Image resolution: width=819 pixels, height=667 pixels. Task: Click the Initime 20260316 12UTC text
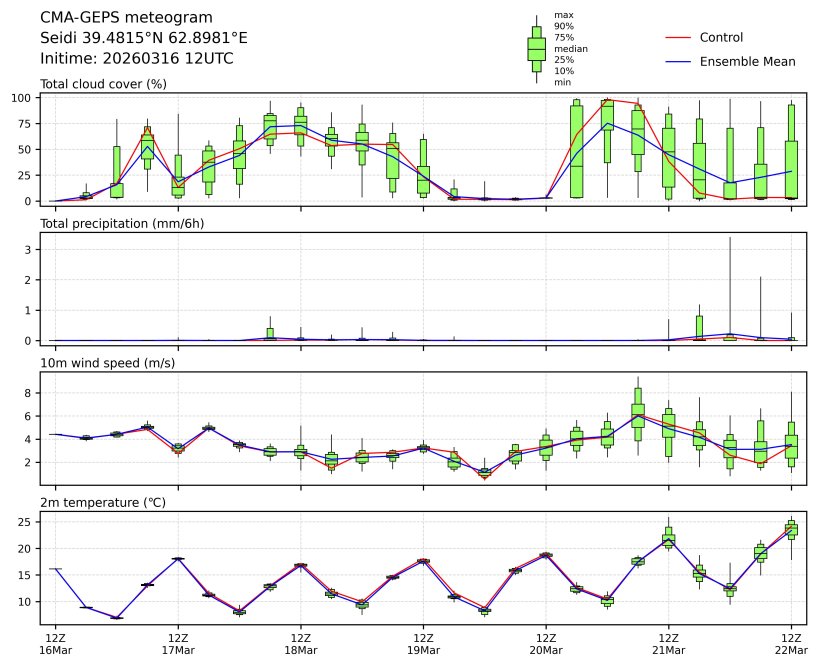[137, 59]
